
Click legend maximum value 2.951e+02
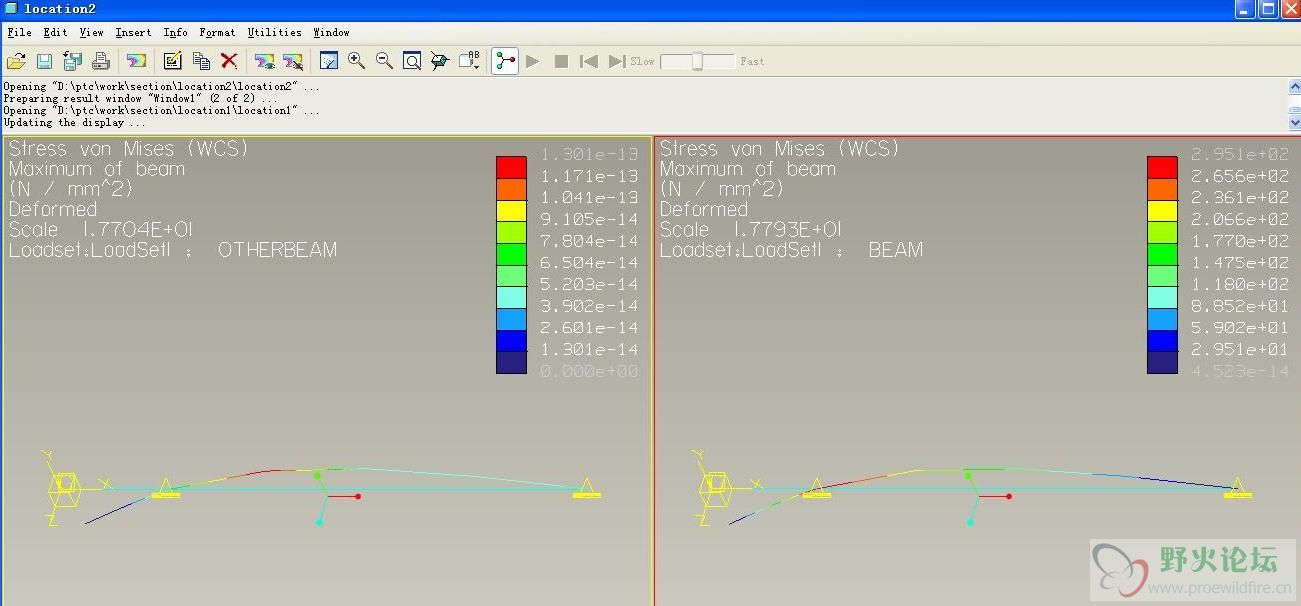click(1240, 154)
